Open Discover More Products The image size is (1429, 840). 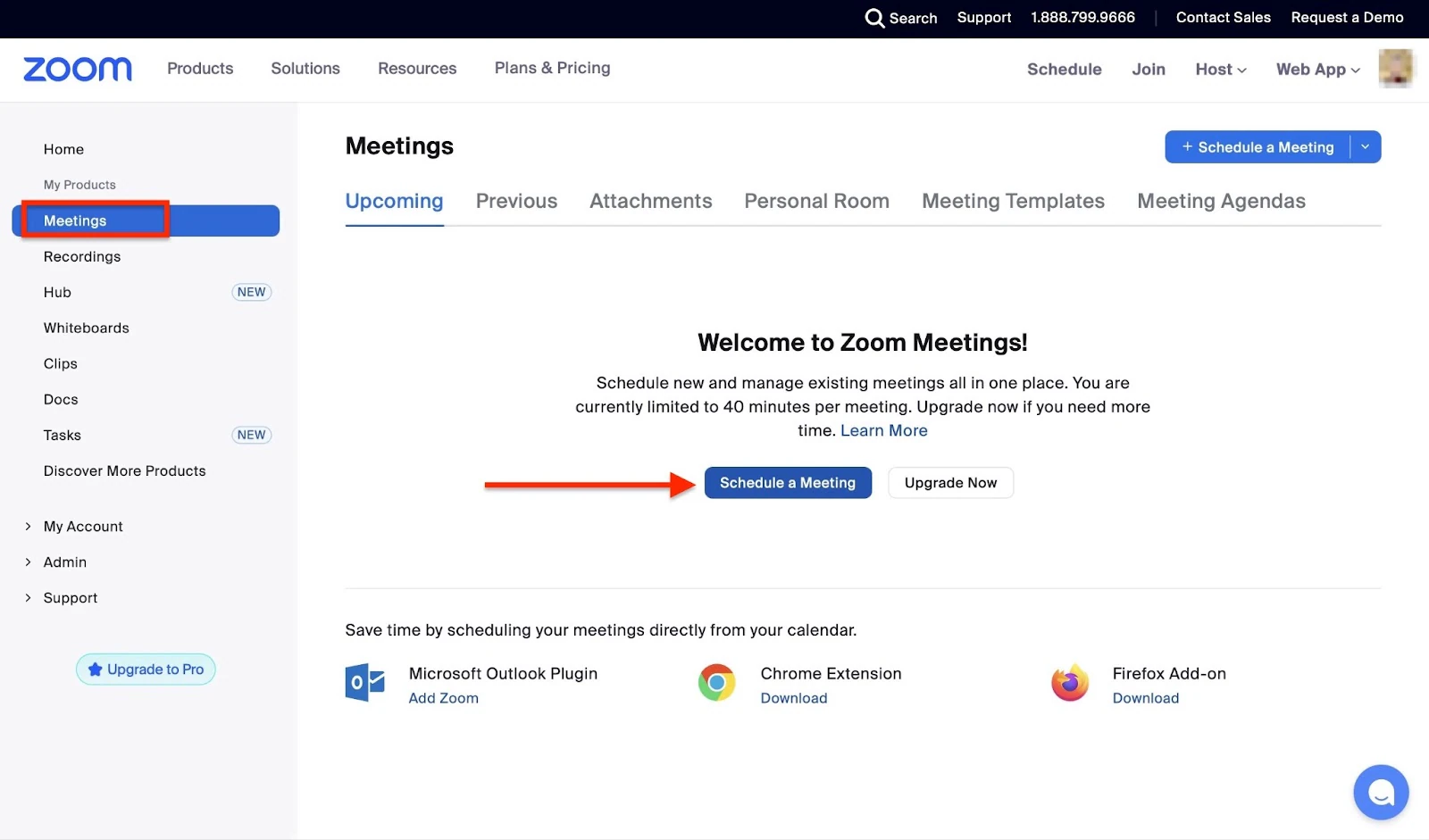[125, 471]
